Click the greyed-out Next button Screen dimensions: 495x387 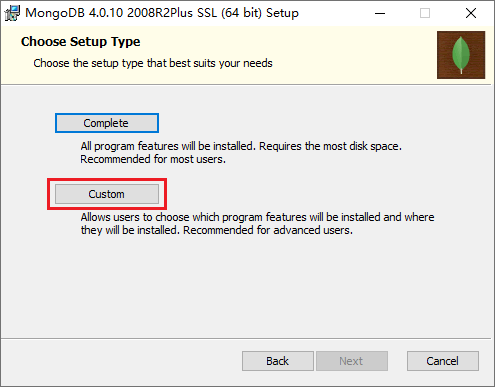(352, 361)
